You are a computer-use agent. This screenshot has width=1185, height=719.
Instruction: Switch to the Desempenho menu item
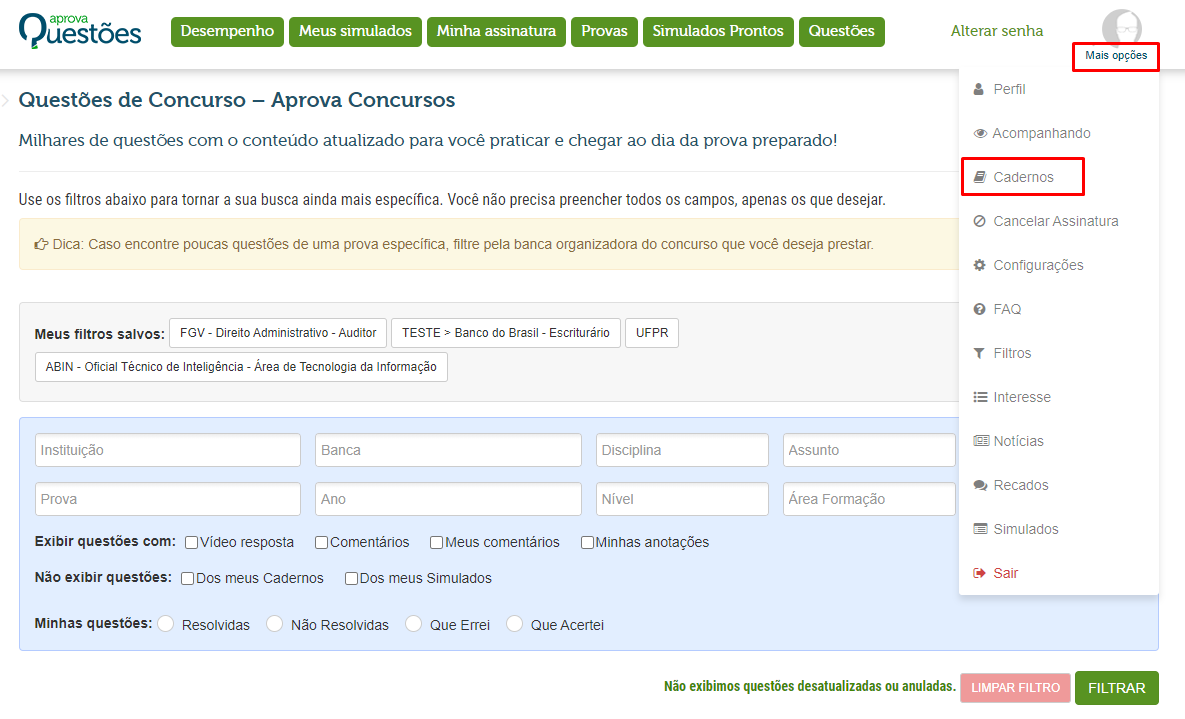pos(227,31)
